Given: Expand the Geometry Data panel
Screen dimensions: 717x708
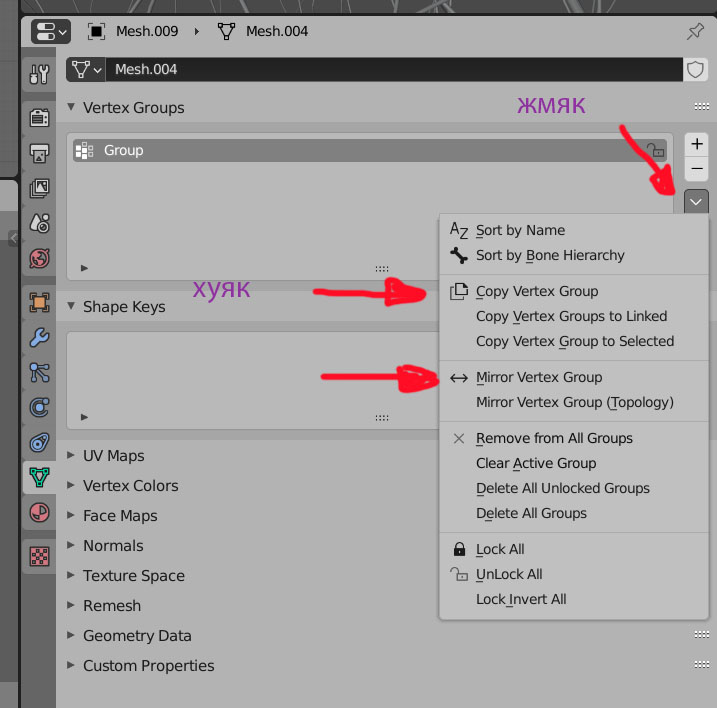Looking at the screenshot, I should (71, 635).
